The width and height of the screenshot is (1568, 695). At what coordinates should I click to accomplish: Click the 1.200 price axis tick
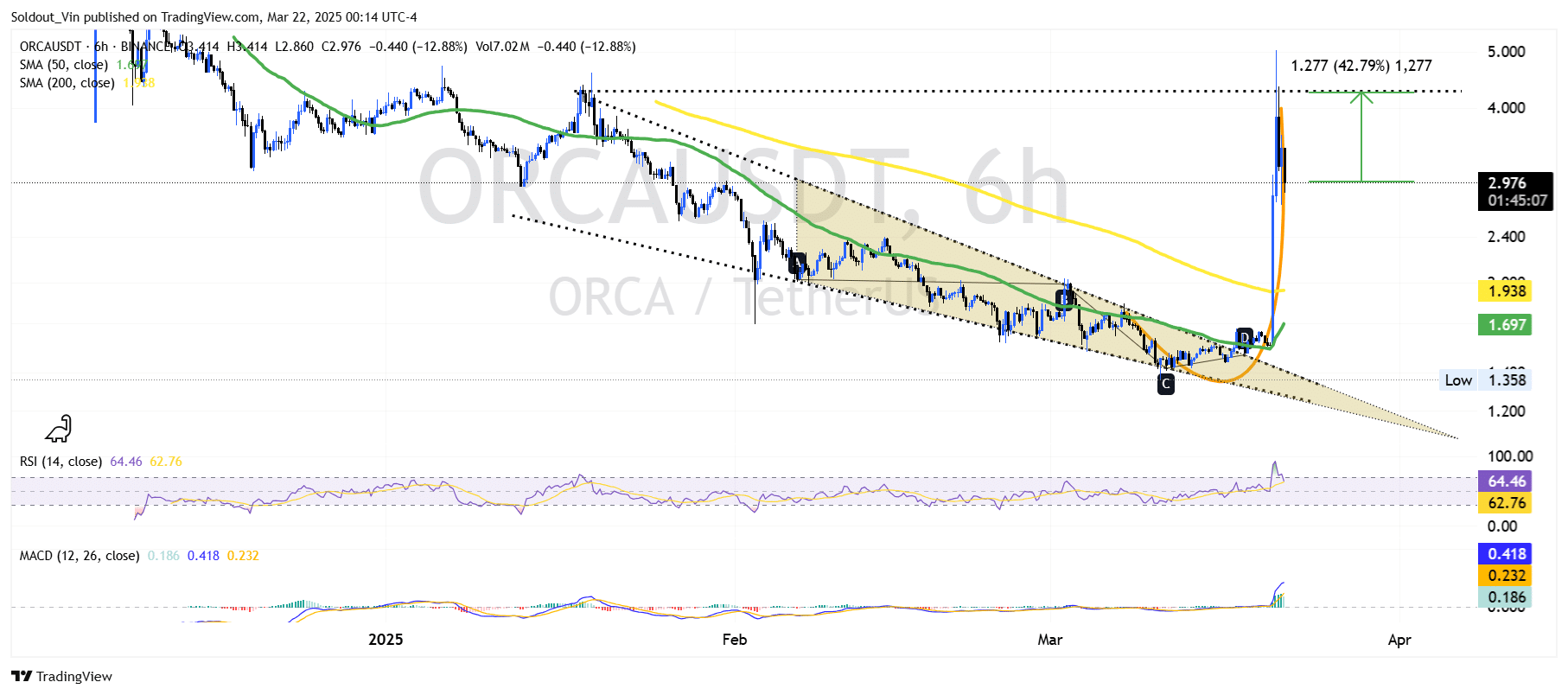[1507, 411]
